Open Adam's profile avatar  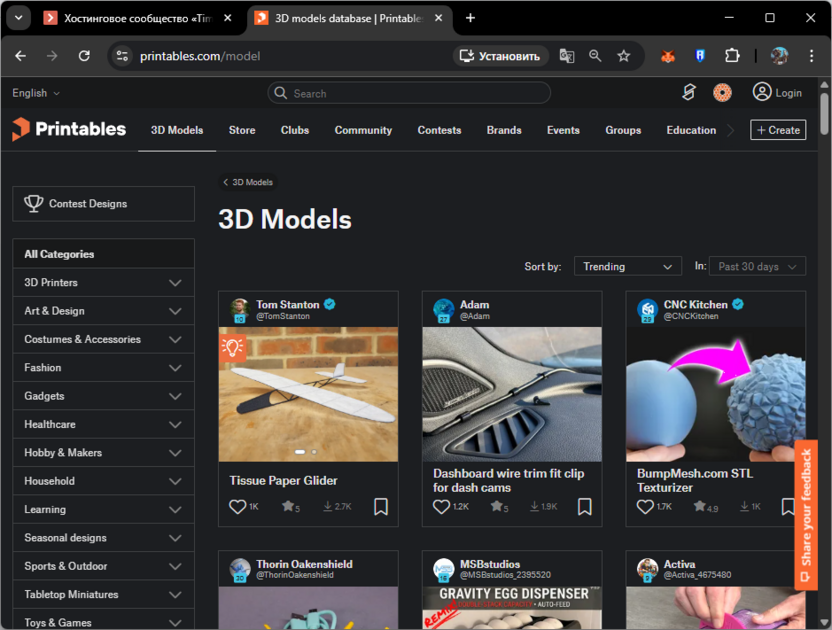click(x=444, y=310)
